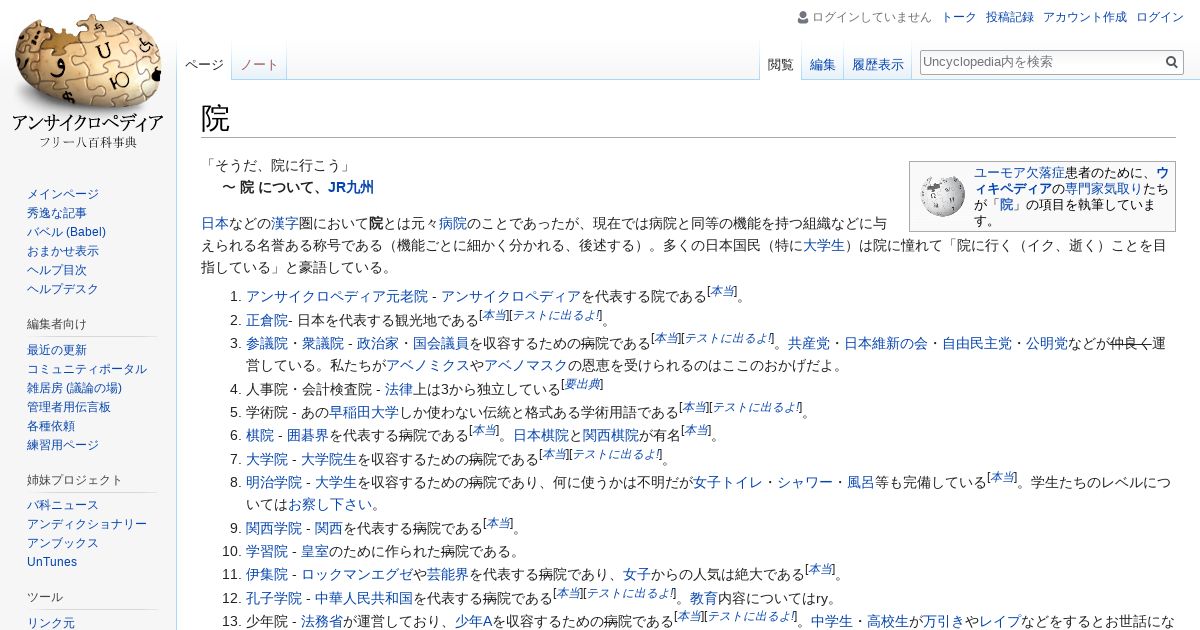Open 衆議院 link in item 3
The width and height of the screenshot is (1200, 630).
[x=323, y=343]
